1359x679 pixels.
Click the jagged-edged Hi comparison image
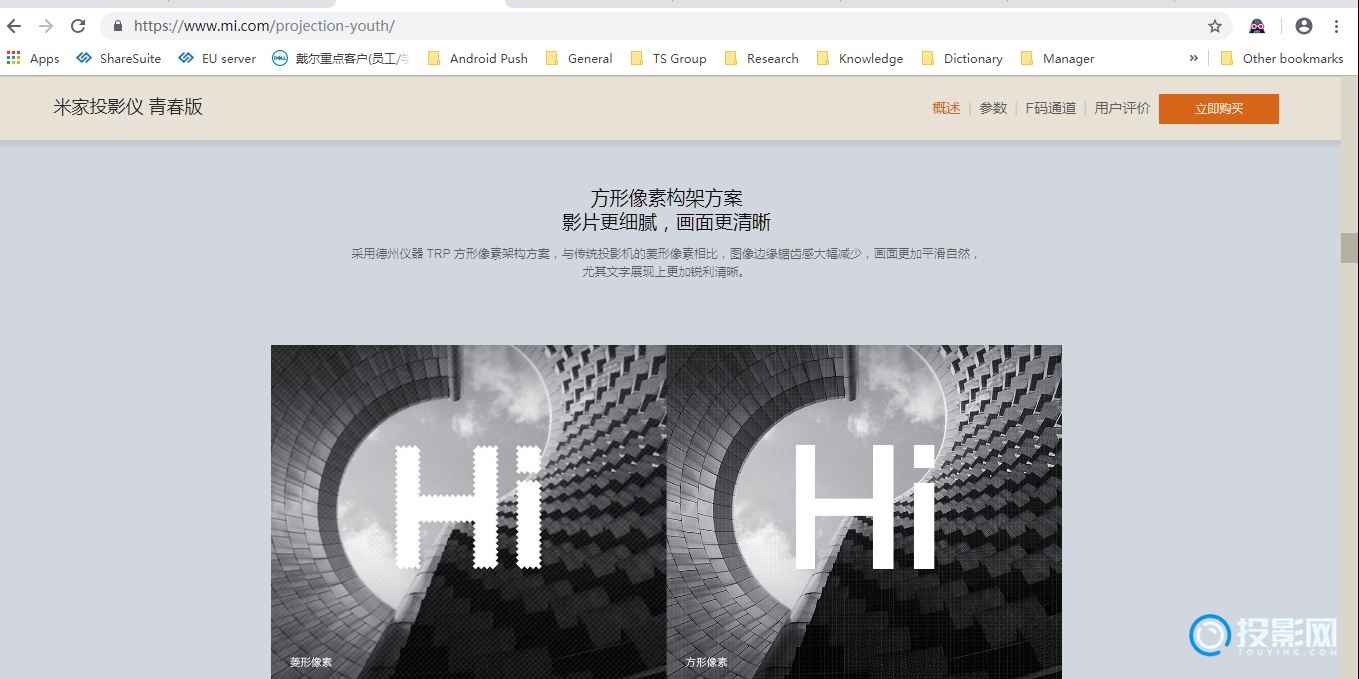click(x=469, y=512)
